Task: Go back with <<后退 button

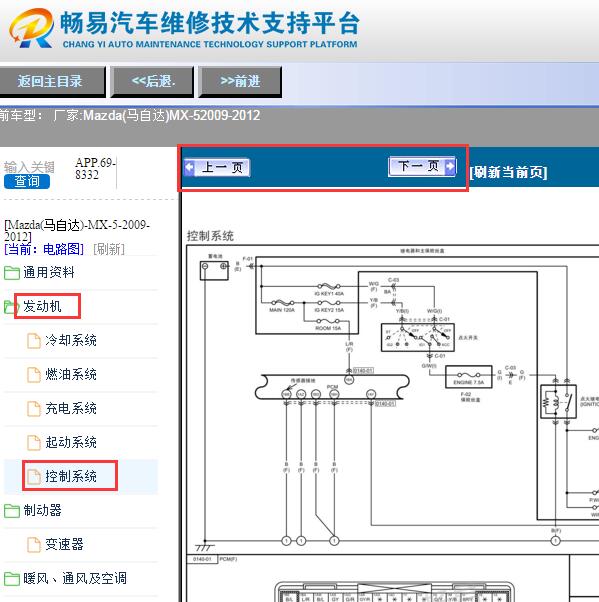Action: coord(152,81)
